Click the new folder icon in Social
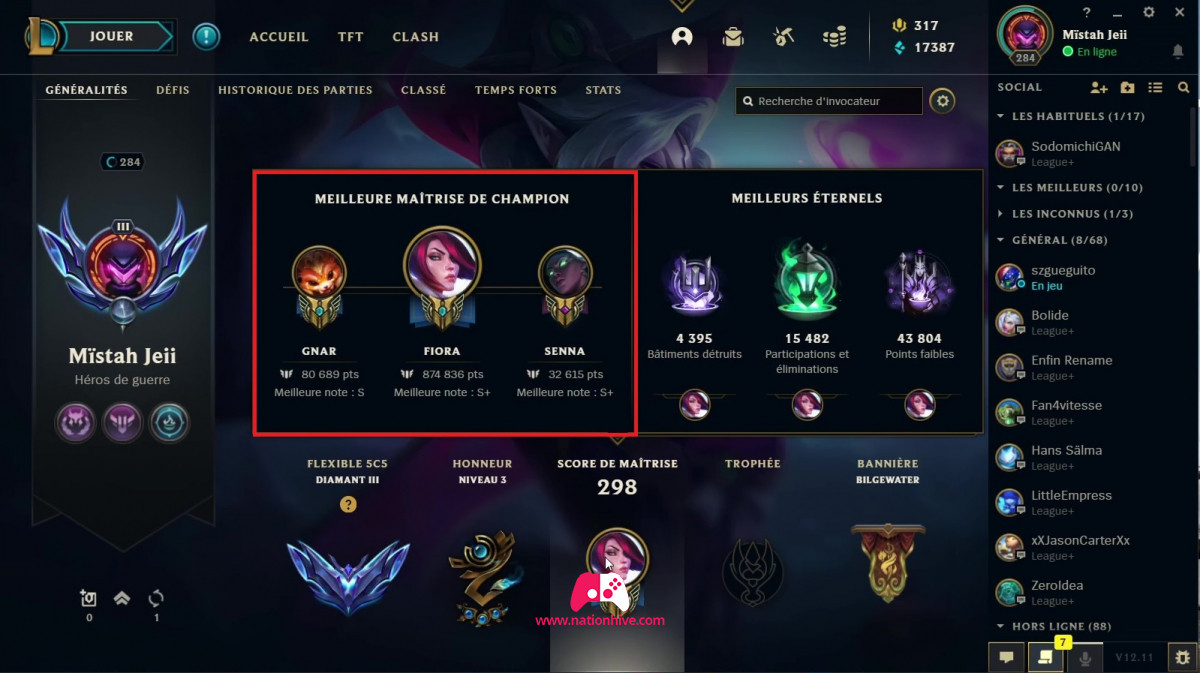The height and width of the screenshot is (673, 1200). pyautogui.click(x=1127, y=88)
